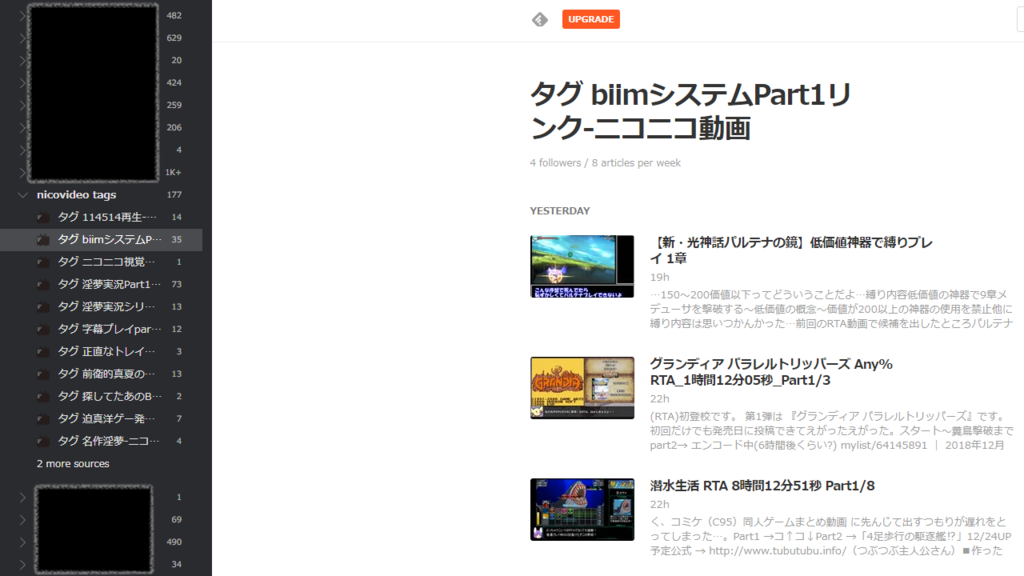
Task: Expand the hidden category showing 259 unread
Action: 23,105
